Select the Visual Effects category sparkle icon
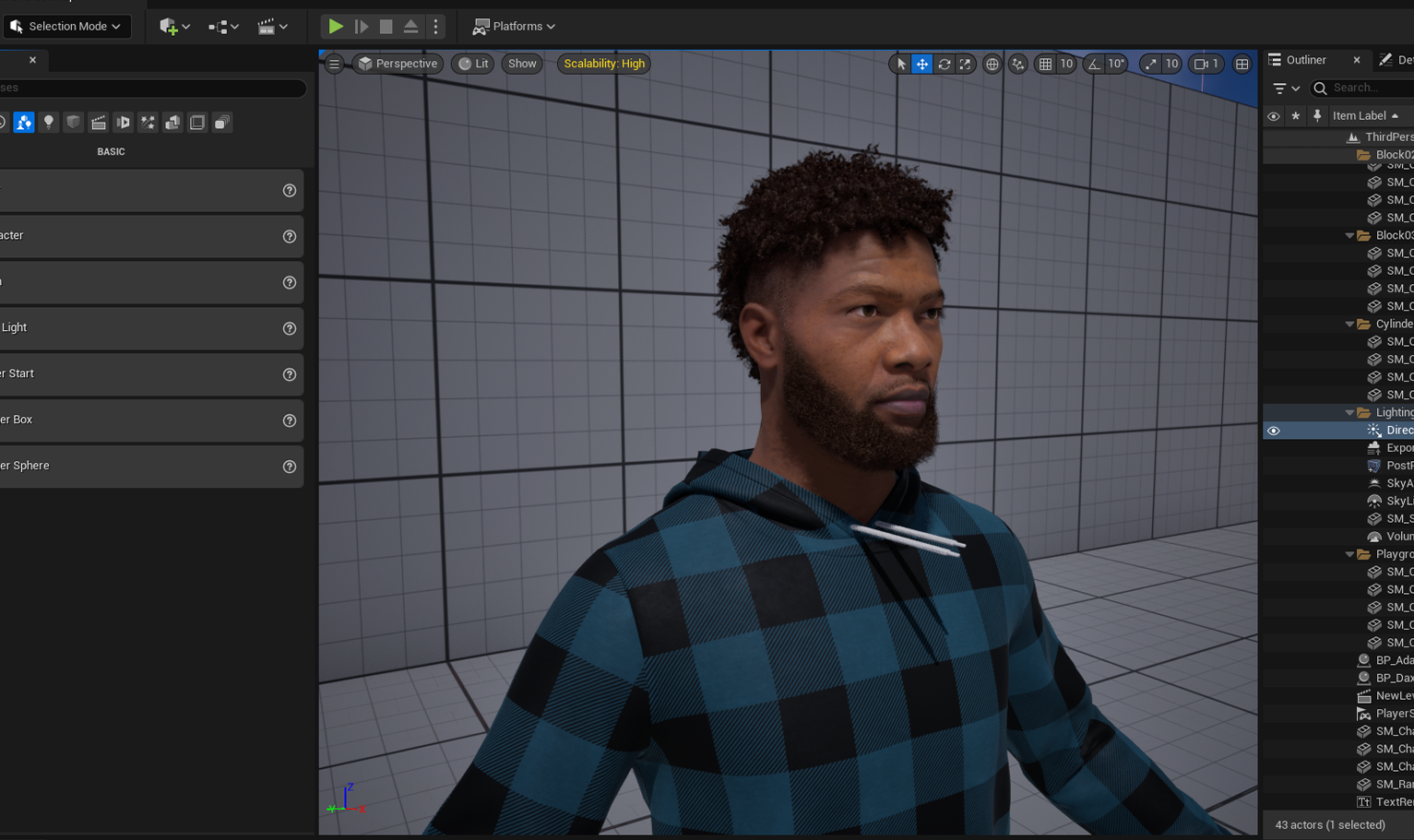This screenshot has width=1414, height=840. click(148, 123)
